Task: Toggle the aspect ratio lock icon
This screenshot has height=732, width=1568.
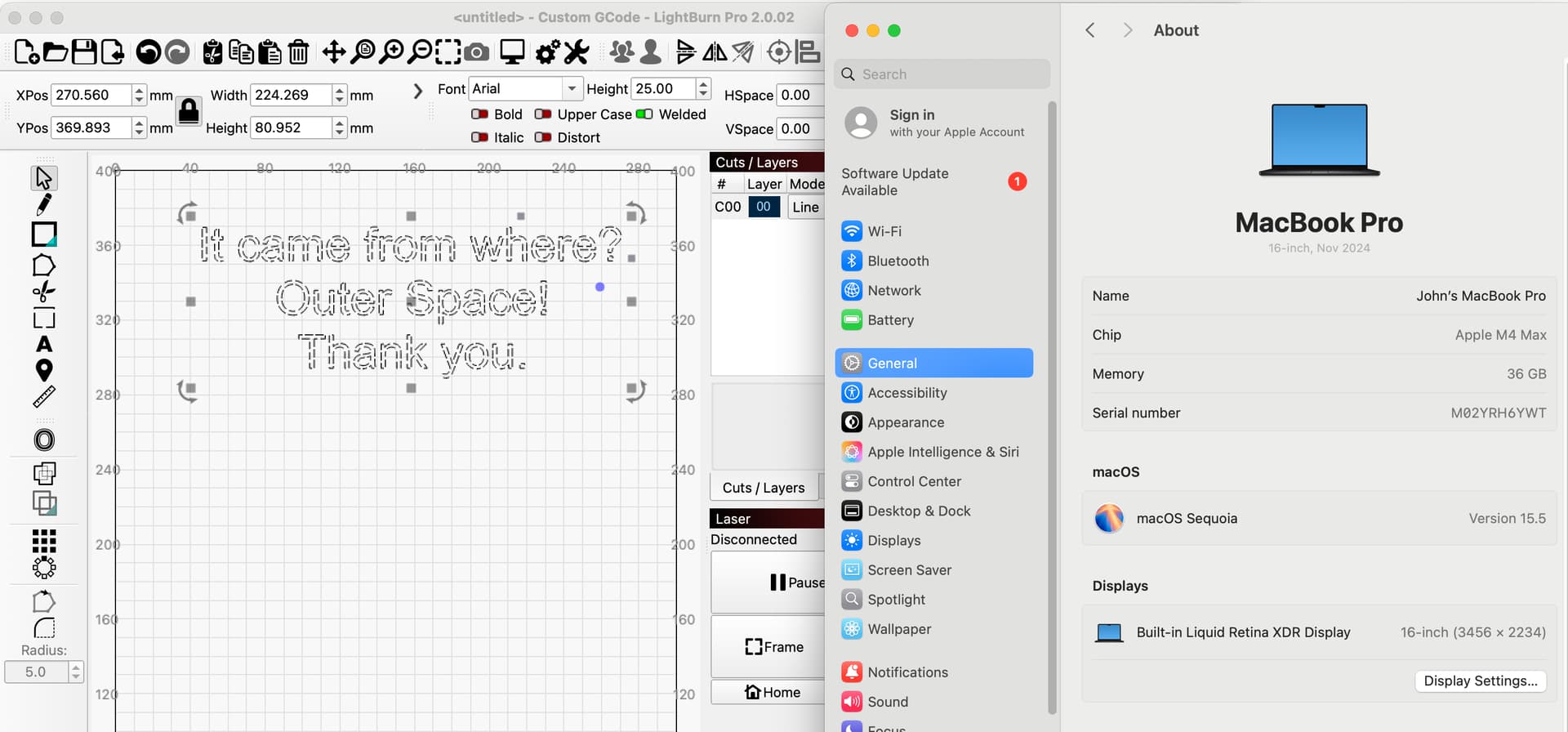Action: click(x=189, y=111)
